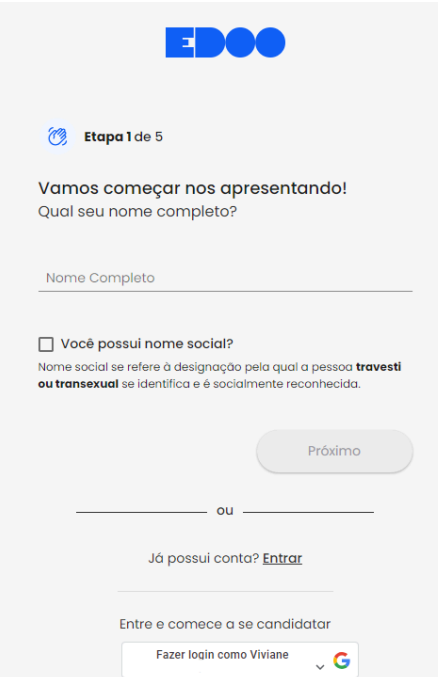Screen dimensions: 438x677
Task: Click the waving hands step icon
Action: coord(57,137)
